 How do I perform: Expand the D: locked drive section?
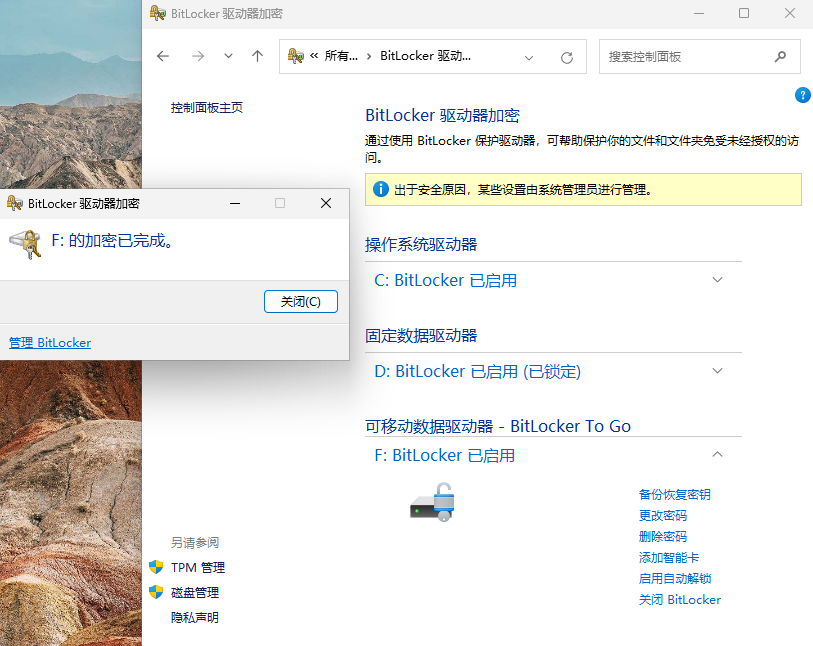click(x=717, y=371)
